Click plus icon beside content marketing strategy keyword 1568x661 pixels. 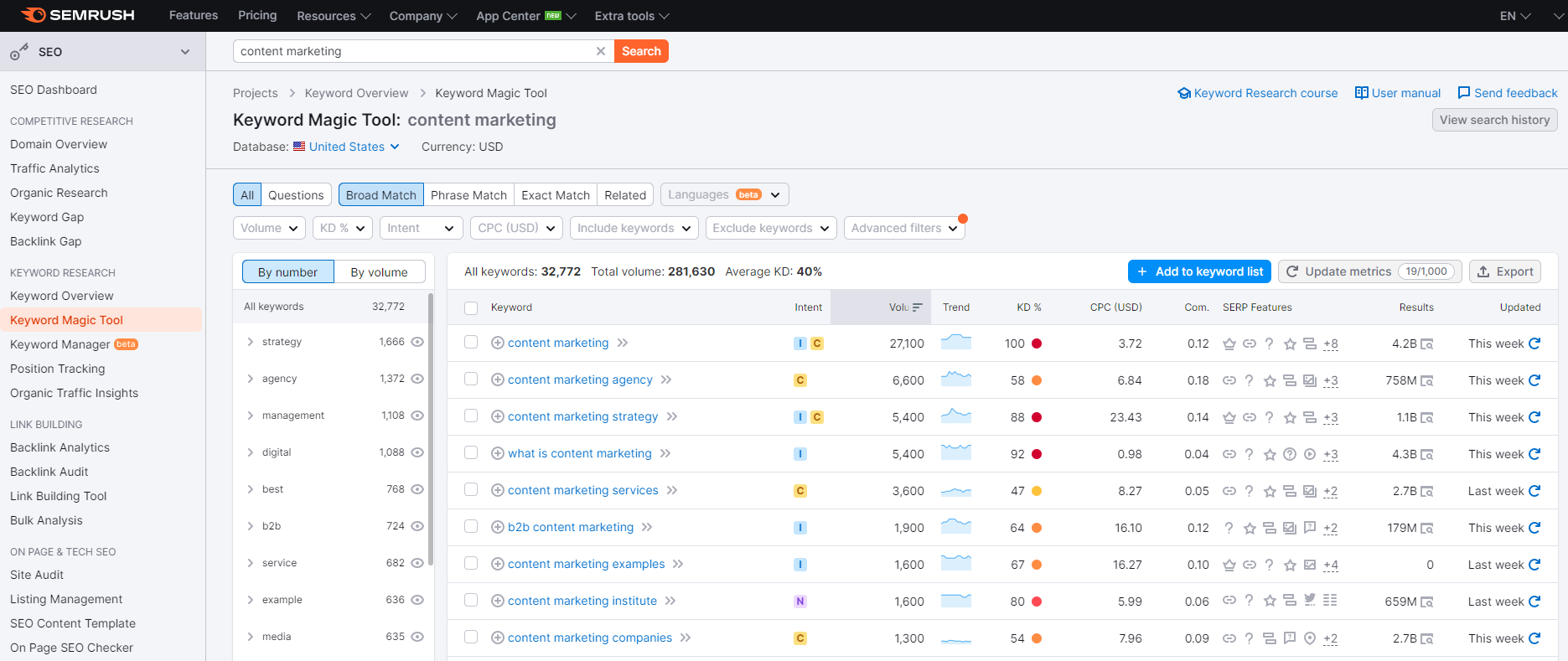click(x=497, y=417)
